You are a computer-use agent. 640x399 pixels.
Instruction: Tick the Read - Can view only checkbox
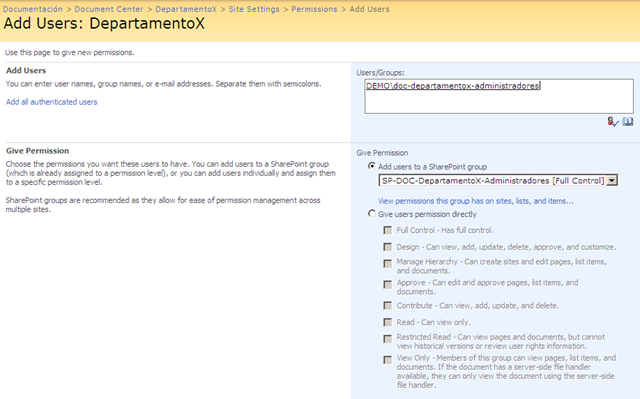(387, 322)
